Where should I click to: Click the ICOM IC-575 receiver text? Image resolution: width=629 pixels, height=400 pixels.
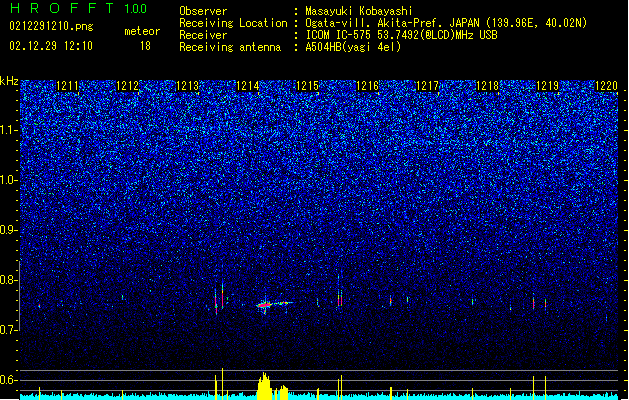tap(401, 35)
